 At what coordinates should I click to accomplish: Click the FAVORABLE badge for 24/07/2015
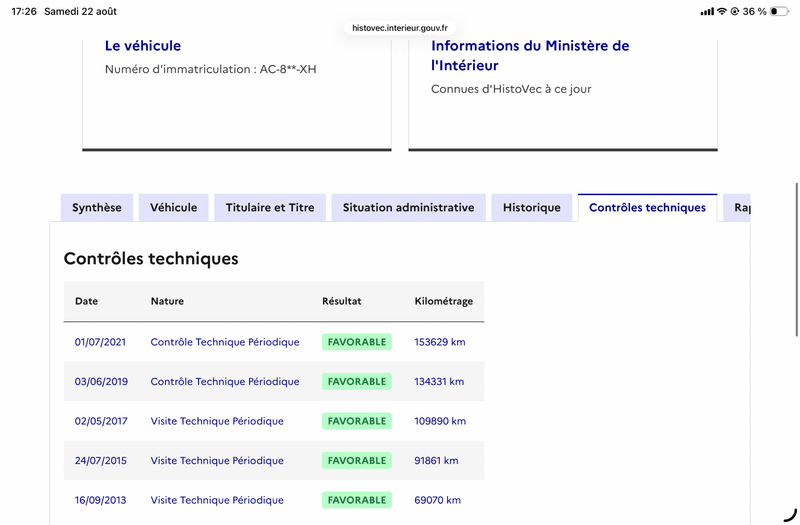click(357, 460)
